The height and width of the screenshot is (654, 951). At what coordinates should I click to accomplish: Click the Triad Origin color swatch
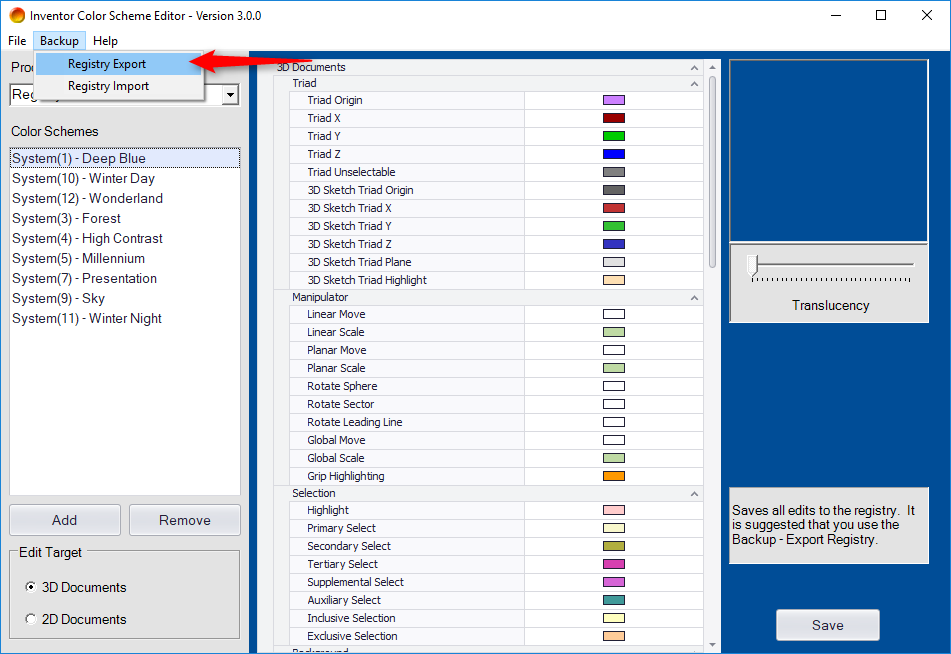click(614, 100)
